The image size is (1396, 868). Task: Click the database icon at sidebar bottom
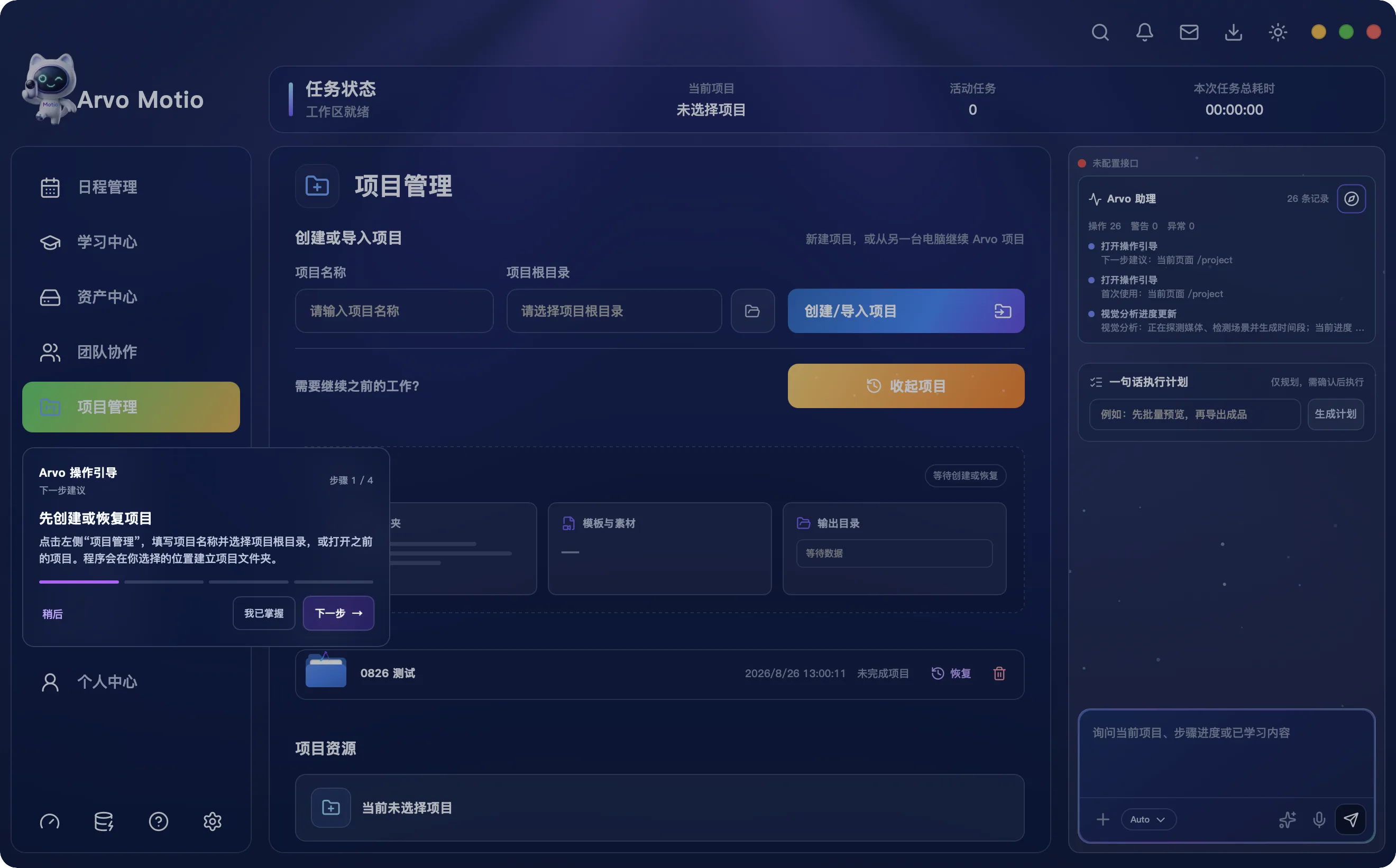click(x=104, y=821)
